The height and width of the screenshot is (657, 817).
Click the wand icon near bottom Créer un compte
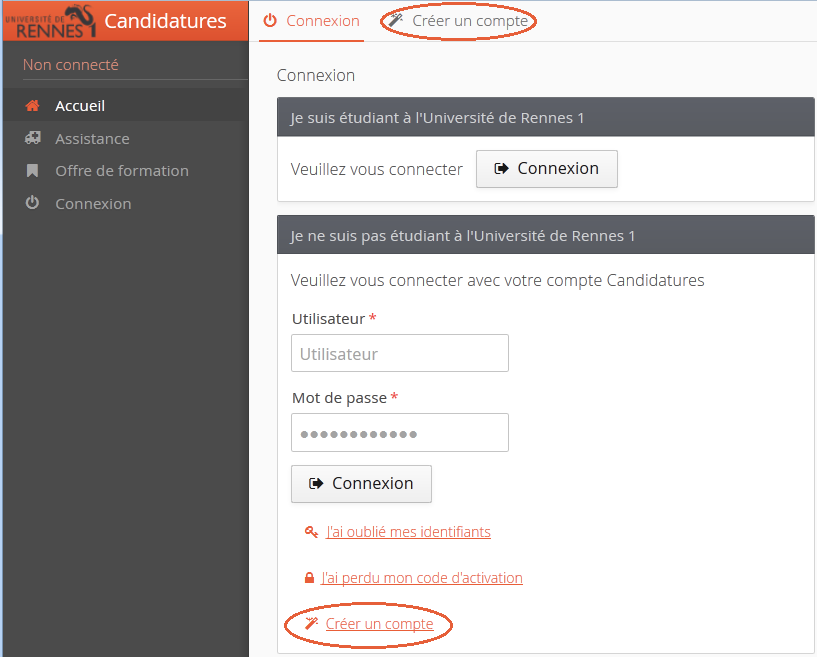click(x=311, y=624)
